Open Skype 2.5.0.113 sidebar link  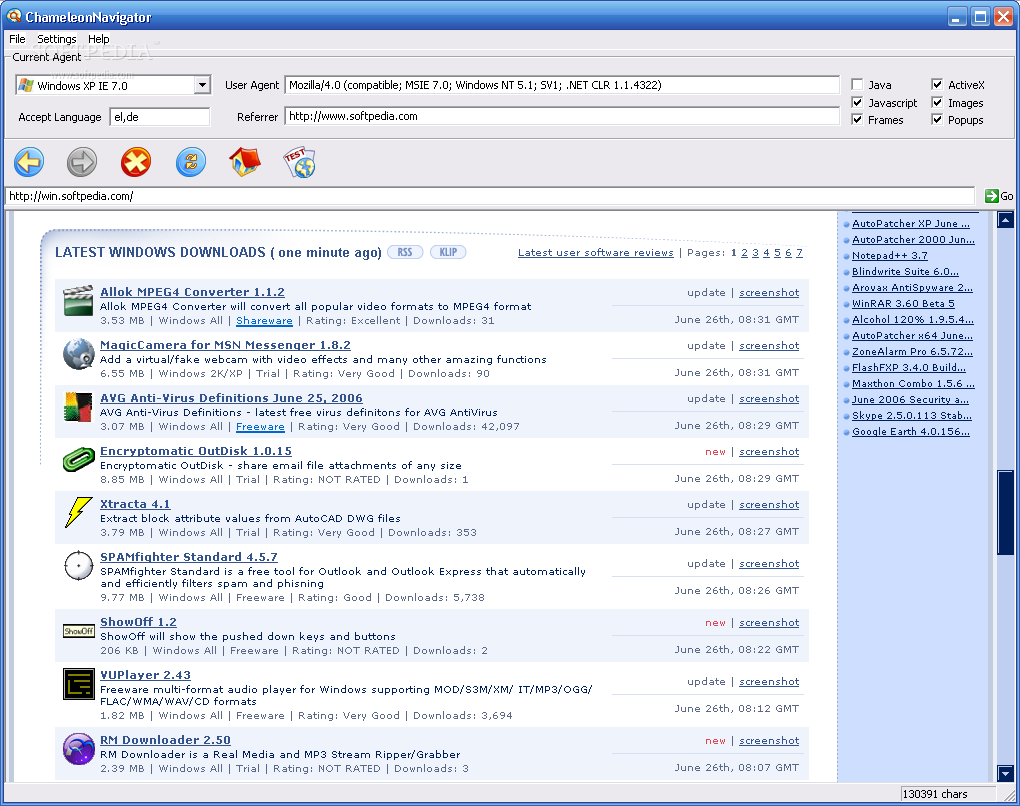click(912, 416)
